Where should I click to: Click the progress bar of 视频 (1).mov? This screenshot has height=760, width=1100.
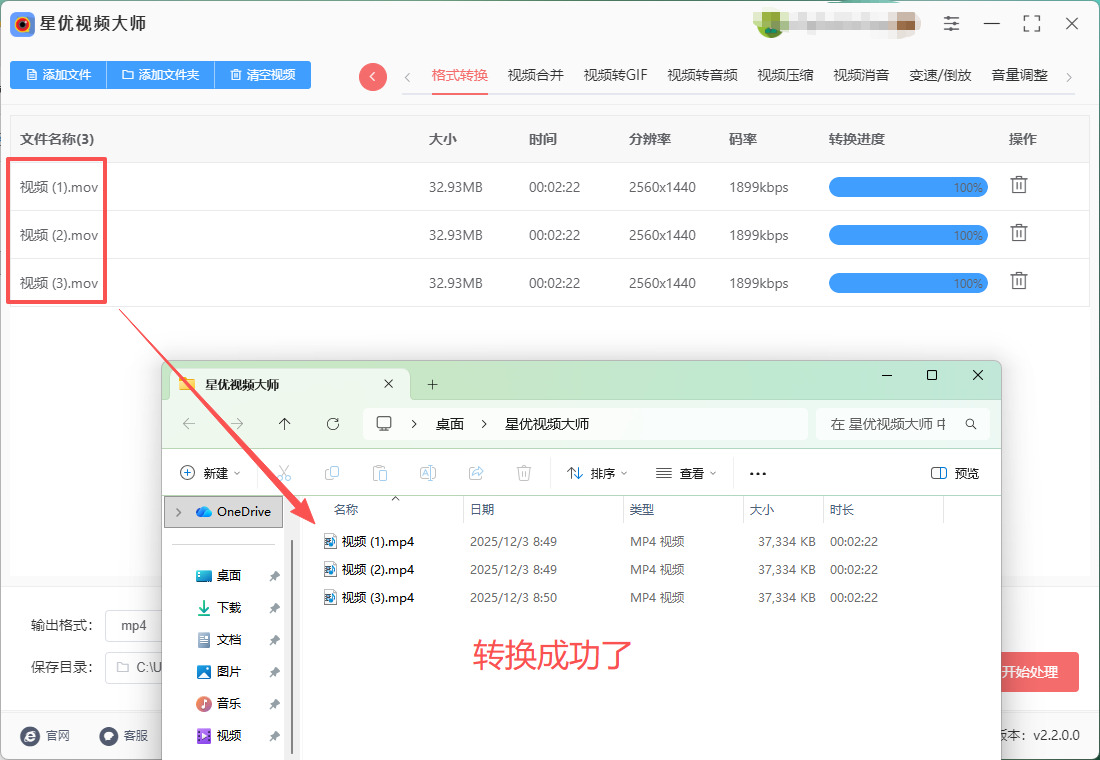[x=907, y=187]
